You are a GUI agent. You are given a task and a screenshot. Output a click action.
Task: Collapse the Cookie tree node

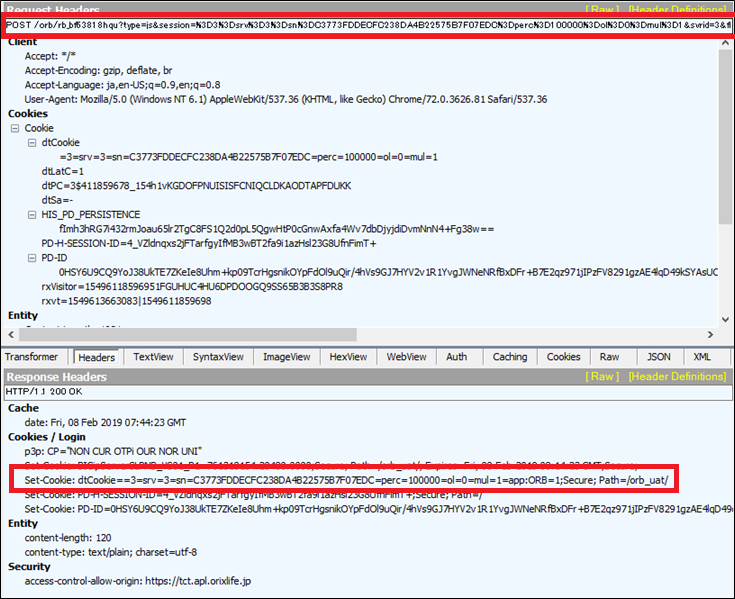pyautogui.click(x=15, y=129)
